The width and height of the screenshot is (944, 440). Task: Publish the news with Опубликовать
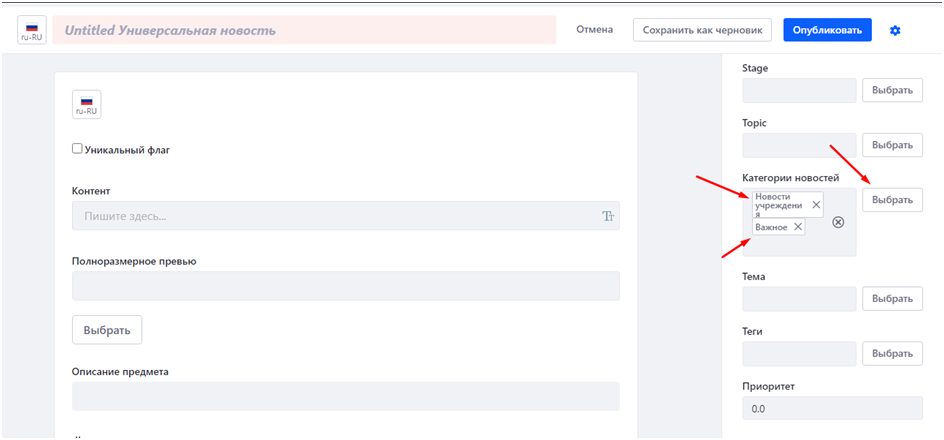click(x=826, y=30)
